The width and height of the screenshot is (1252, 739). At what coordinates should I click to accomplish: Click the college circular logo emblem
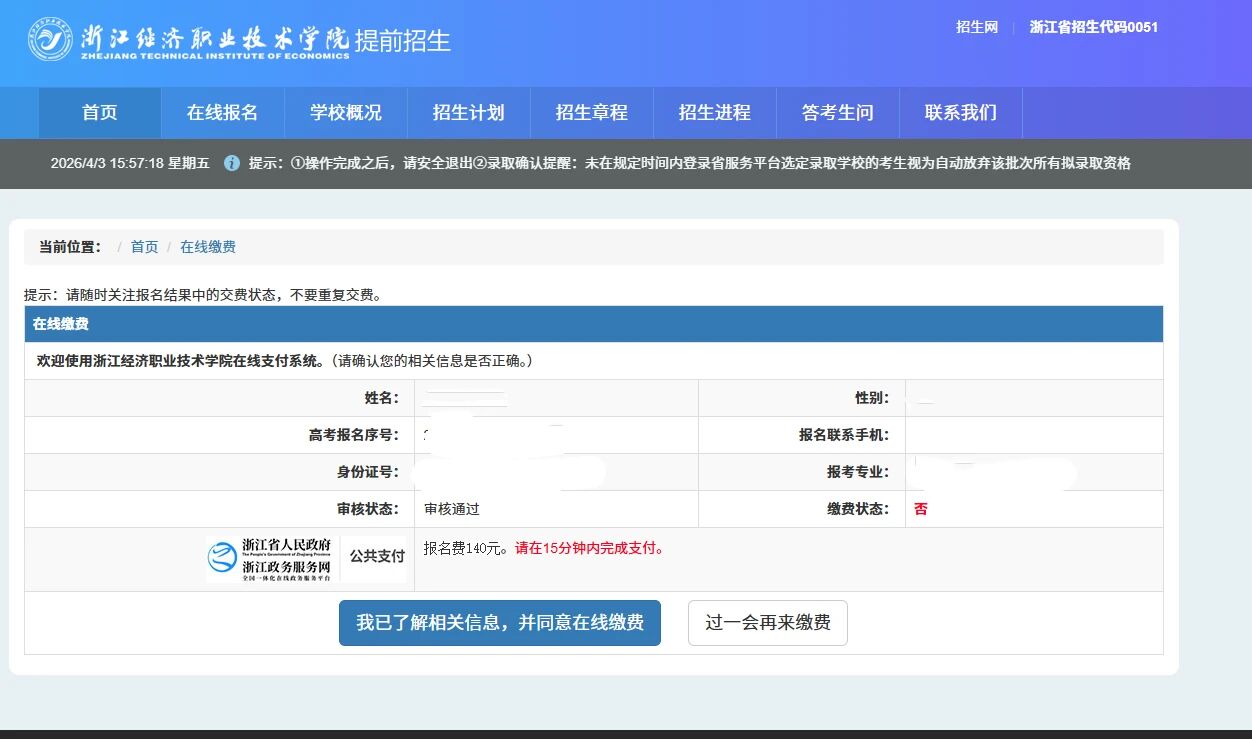(50, 40)
